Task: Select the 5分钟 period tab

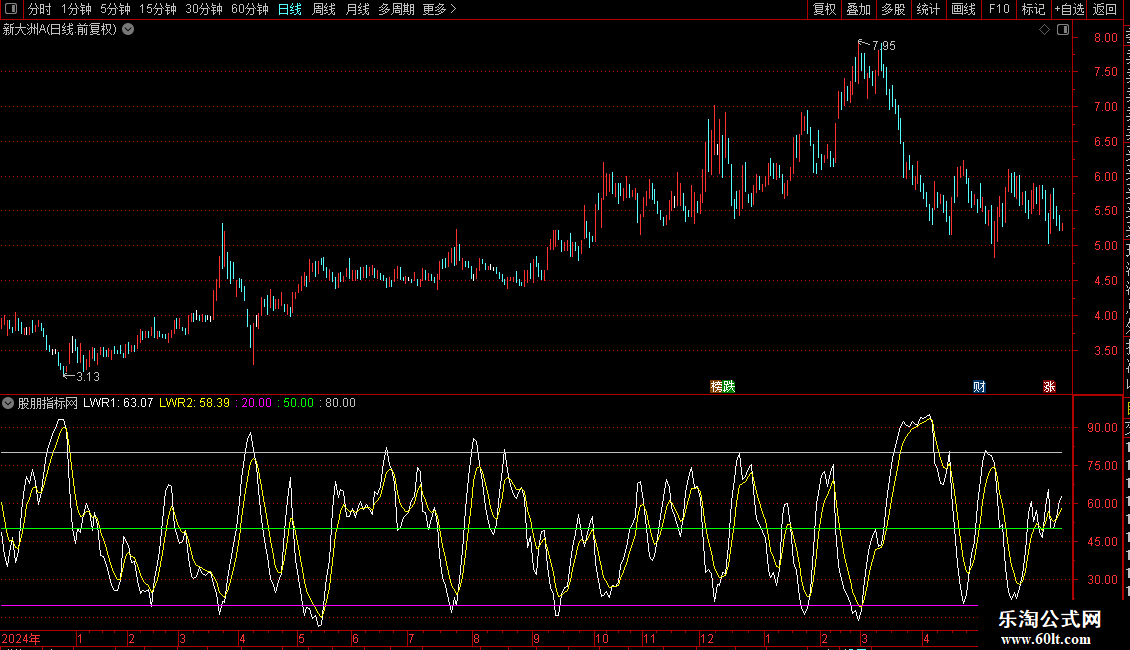Action: (x=115, y=9)
